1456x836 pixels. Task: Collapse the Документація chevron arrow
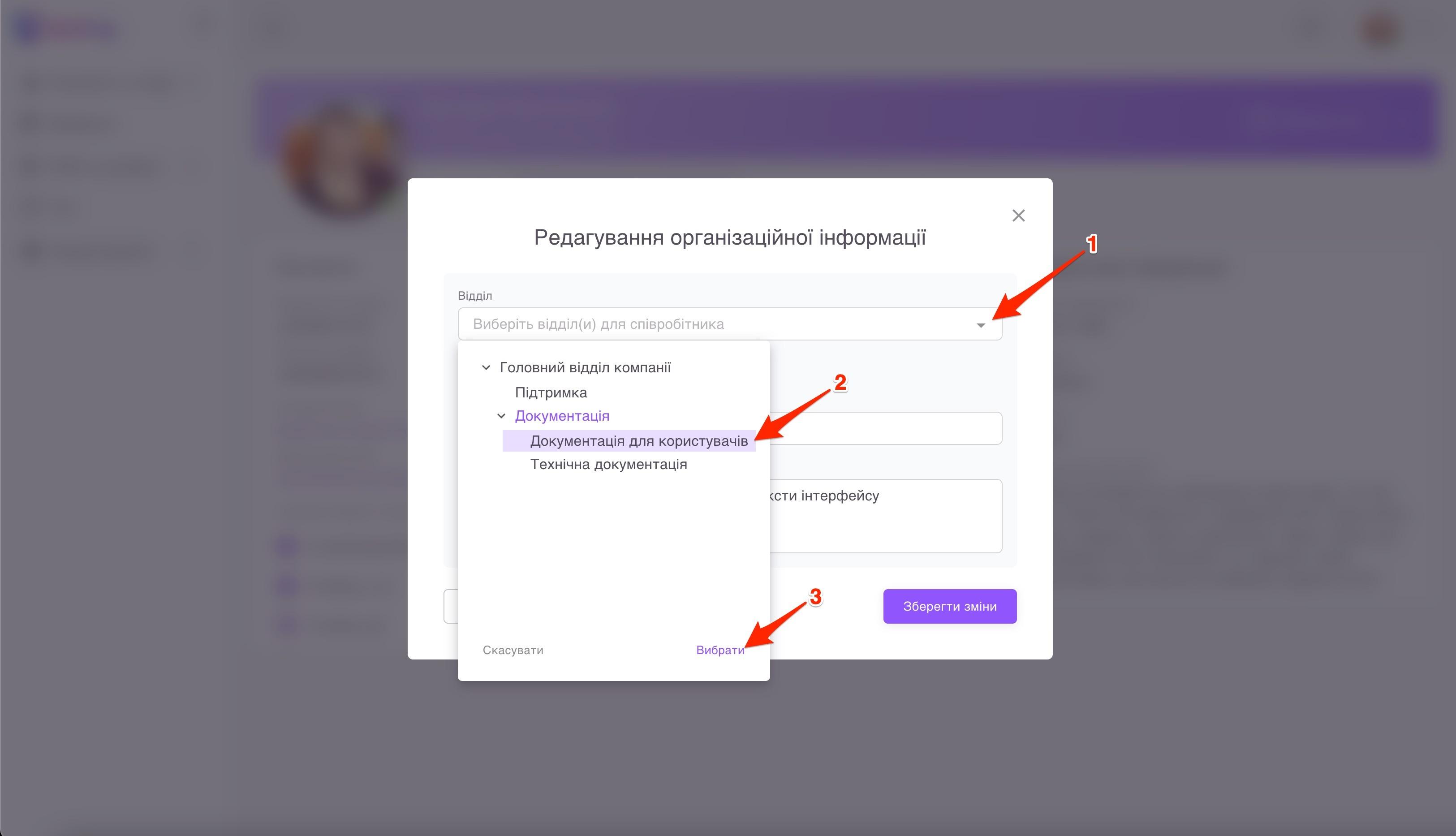point(501,416)
